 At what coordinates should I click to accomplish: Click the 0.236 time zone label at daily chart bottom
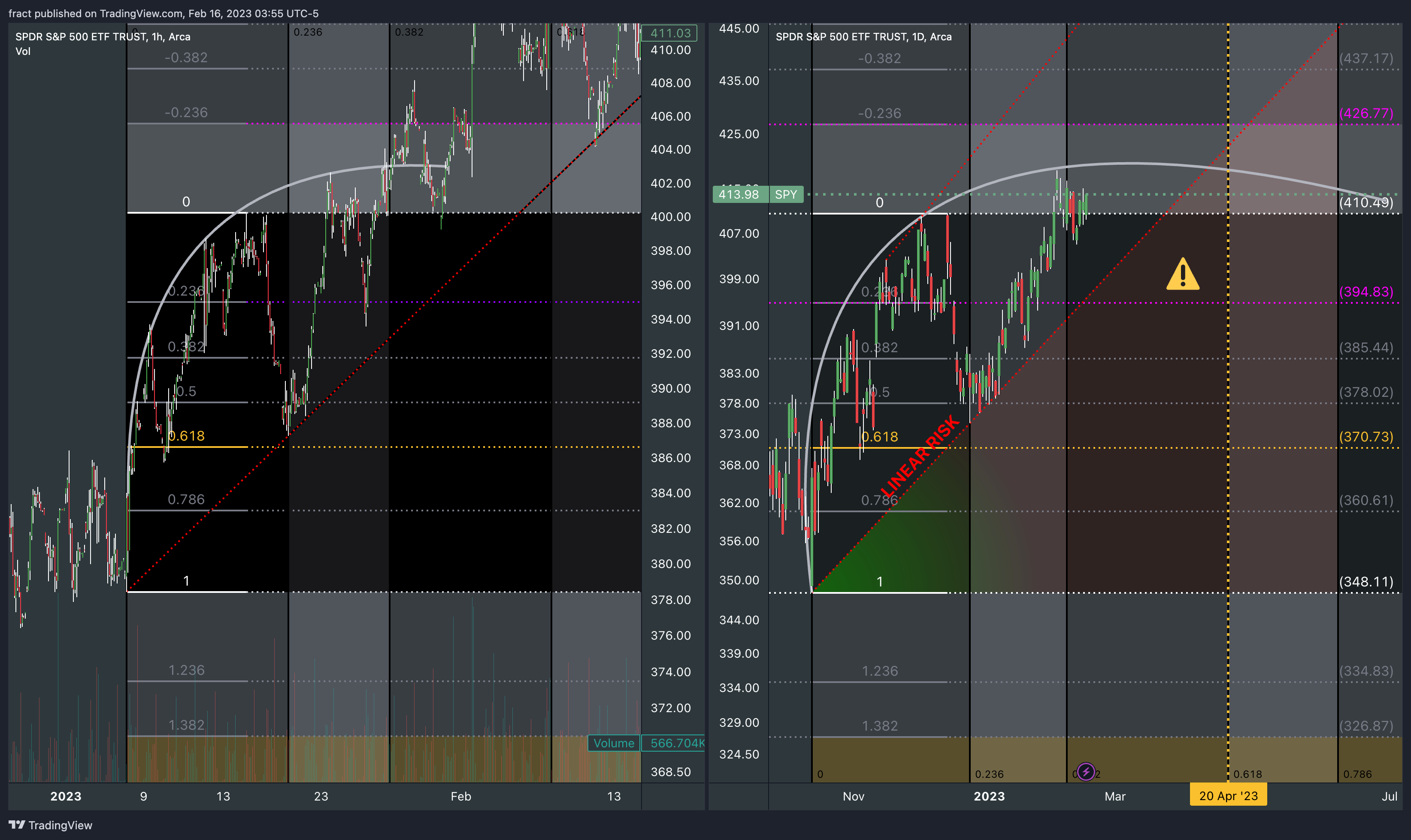[x=989, y=774]
